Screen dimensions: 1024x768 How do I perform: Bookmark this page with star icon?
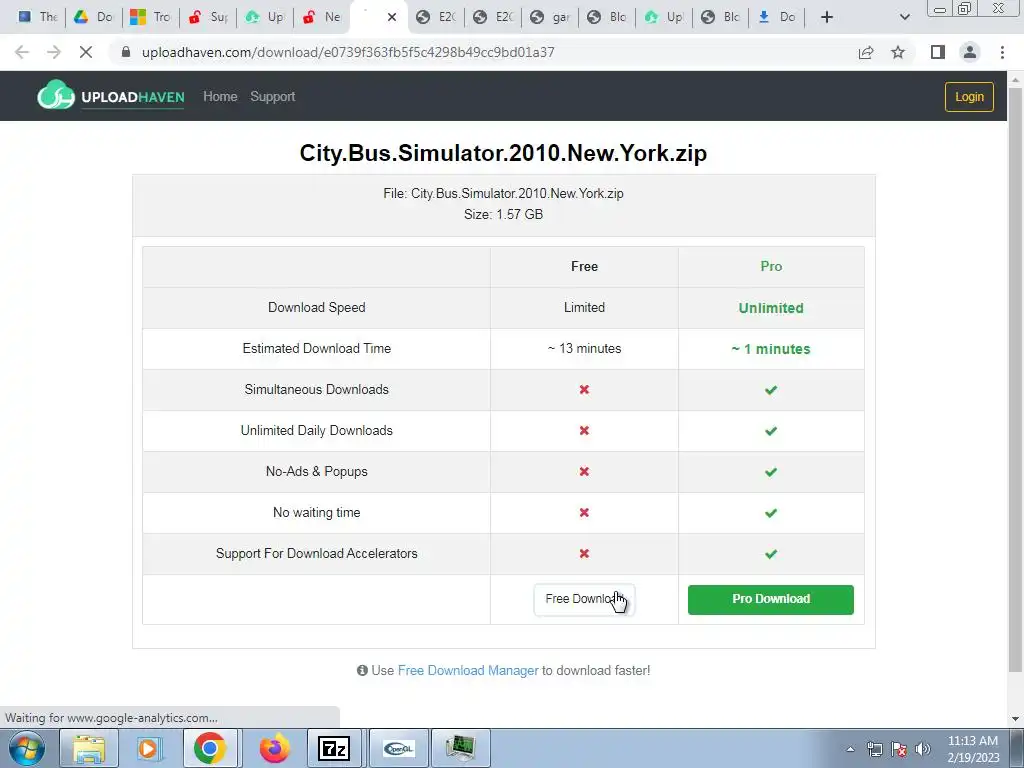click(898, 52)
